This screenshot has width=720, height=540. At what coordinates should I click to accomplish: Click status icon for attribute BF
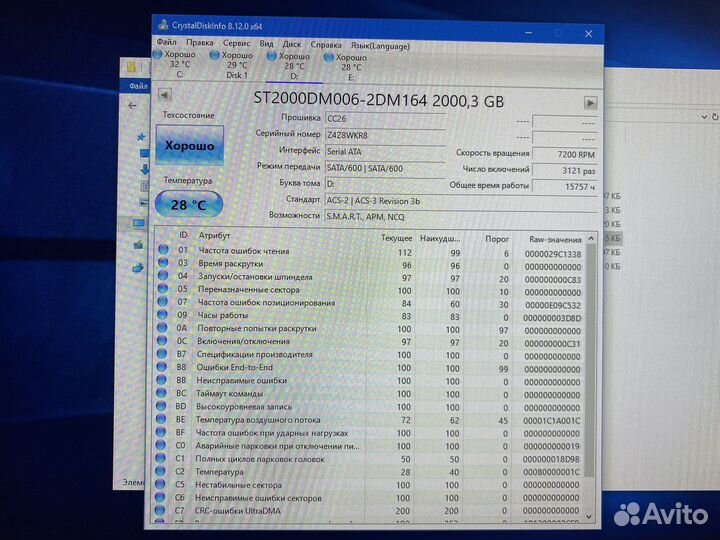[161, 432]
